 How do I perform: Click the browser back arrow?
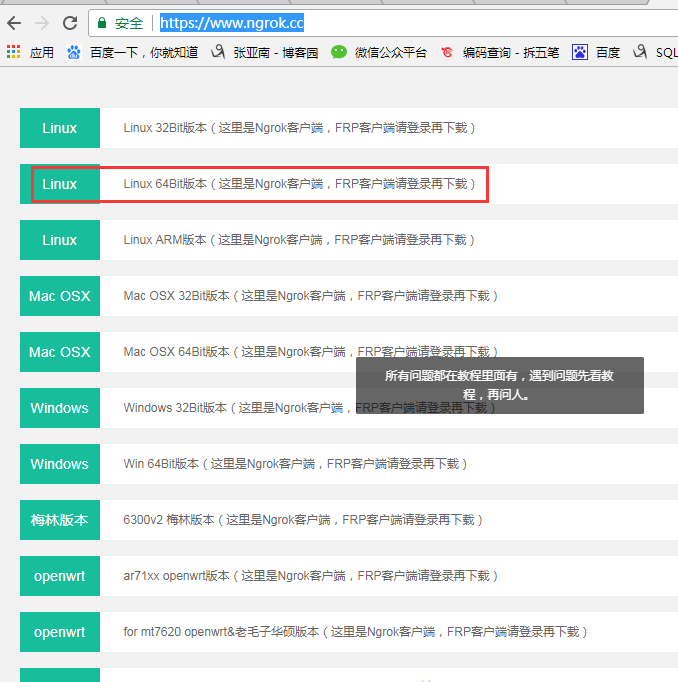(x=14, y=23)
